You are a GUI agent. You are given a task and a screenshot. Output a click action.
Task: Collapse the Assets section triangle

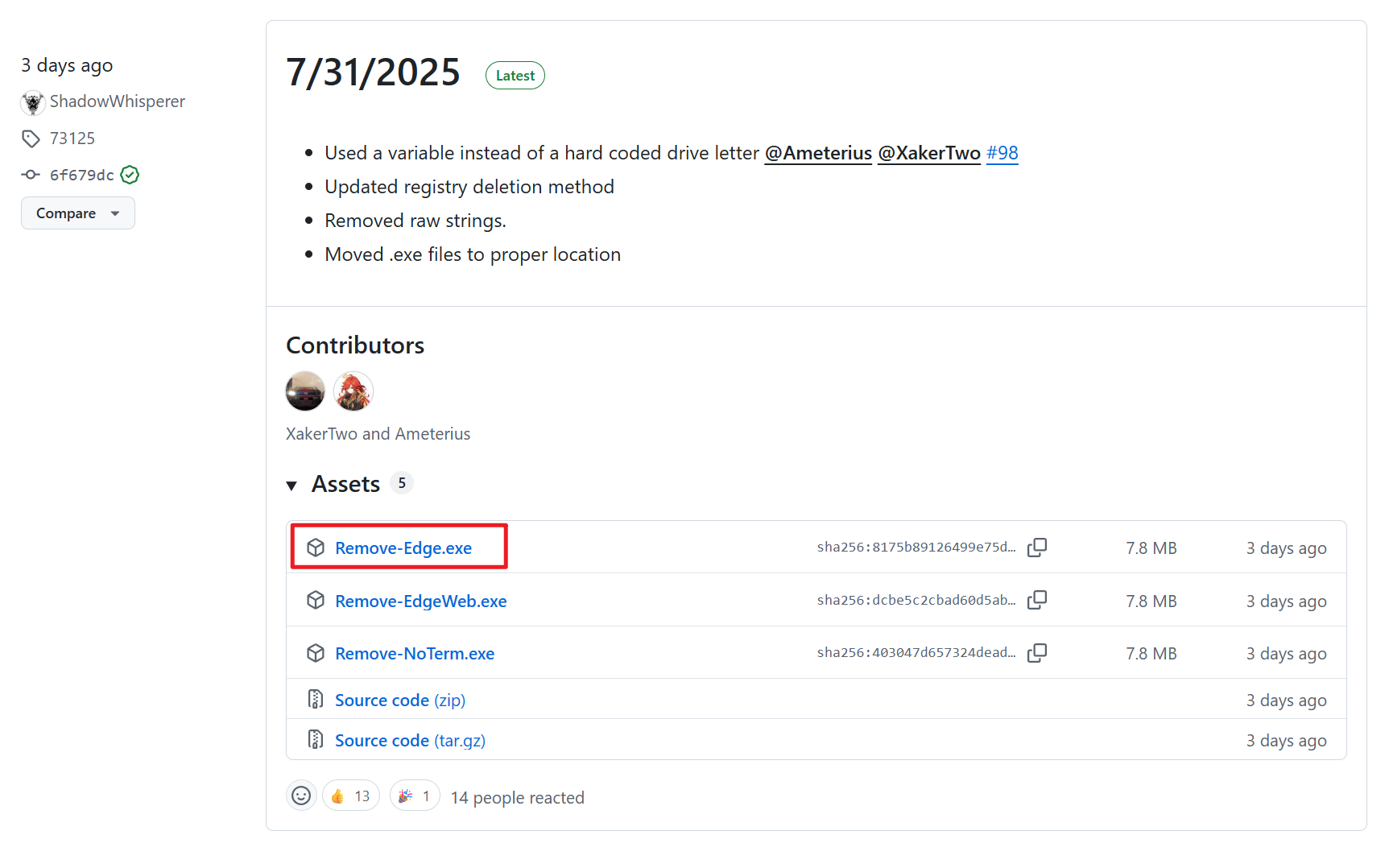tap(291, 486)
